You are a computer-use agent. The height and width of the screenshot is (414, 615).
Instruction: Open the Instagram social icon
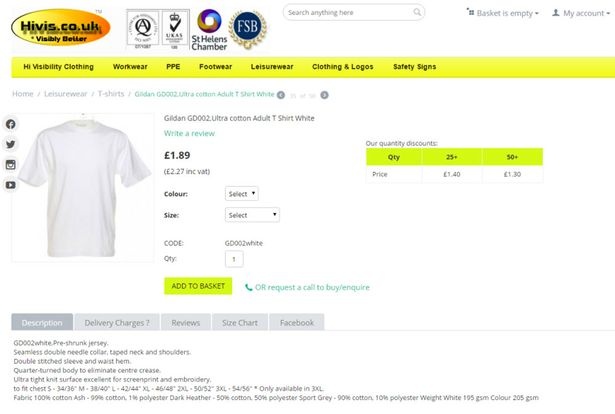pyautogui.click(x=10, y=164)
